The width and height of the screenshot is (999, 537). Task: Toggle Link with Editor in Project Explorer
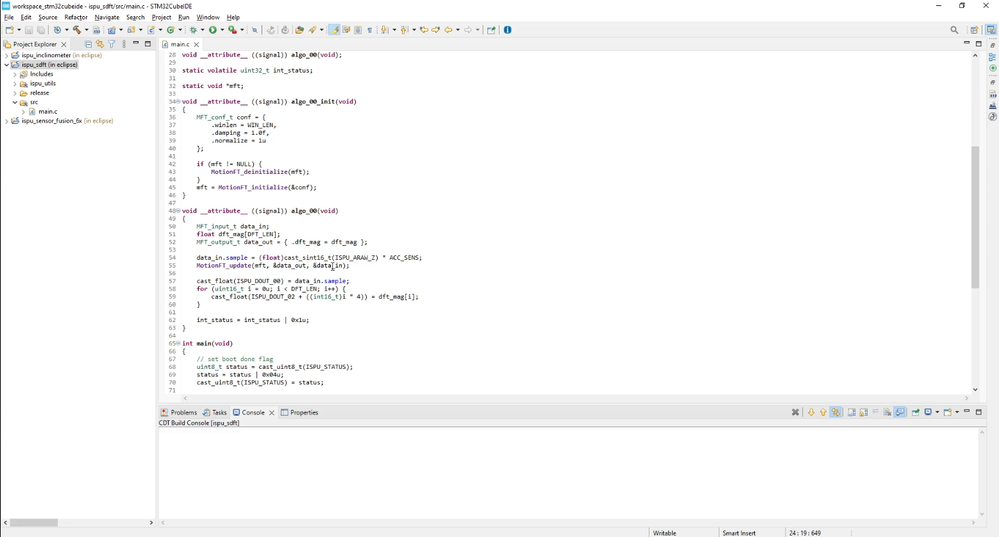(100, 44)
